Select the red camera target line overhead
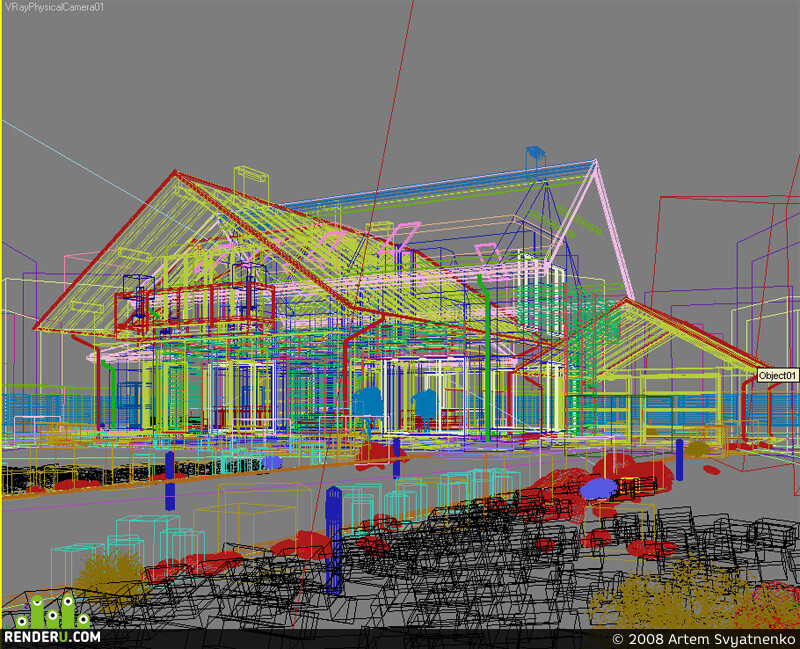 [357, 306]
